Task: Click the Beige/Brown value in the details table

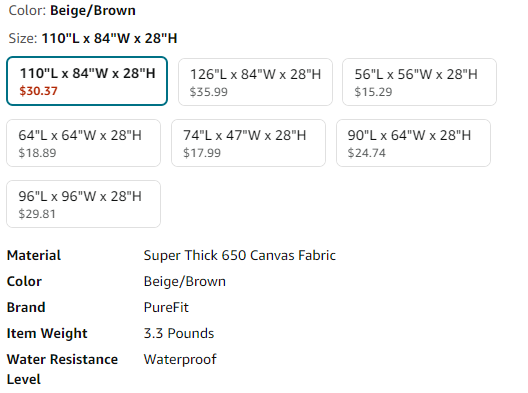Action: coord(185,282)
